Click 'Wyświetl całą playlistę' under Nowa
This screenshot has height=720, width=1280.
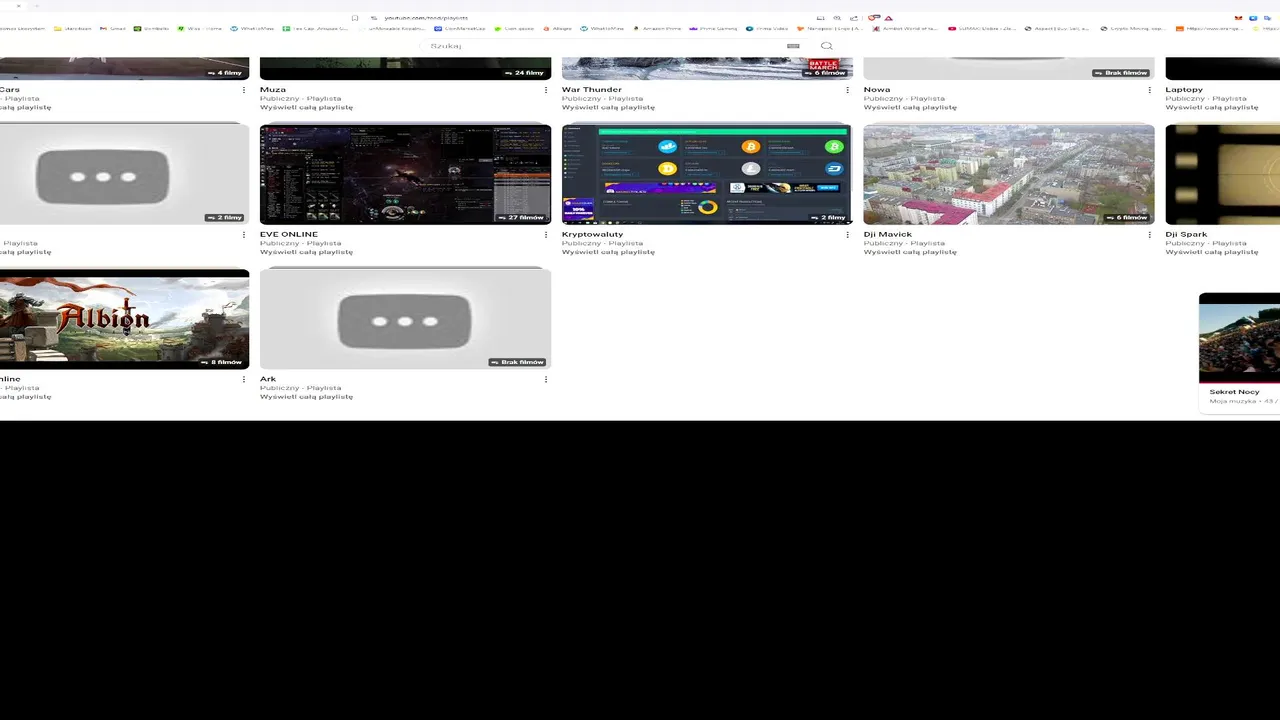click(910, 107)
